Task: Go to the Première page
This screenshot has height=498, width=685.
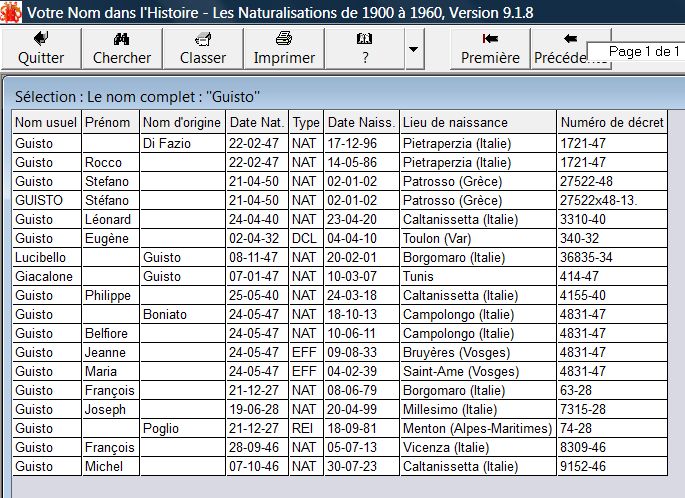Action: [490, 48]
